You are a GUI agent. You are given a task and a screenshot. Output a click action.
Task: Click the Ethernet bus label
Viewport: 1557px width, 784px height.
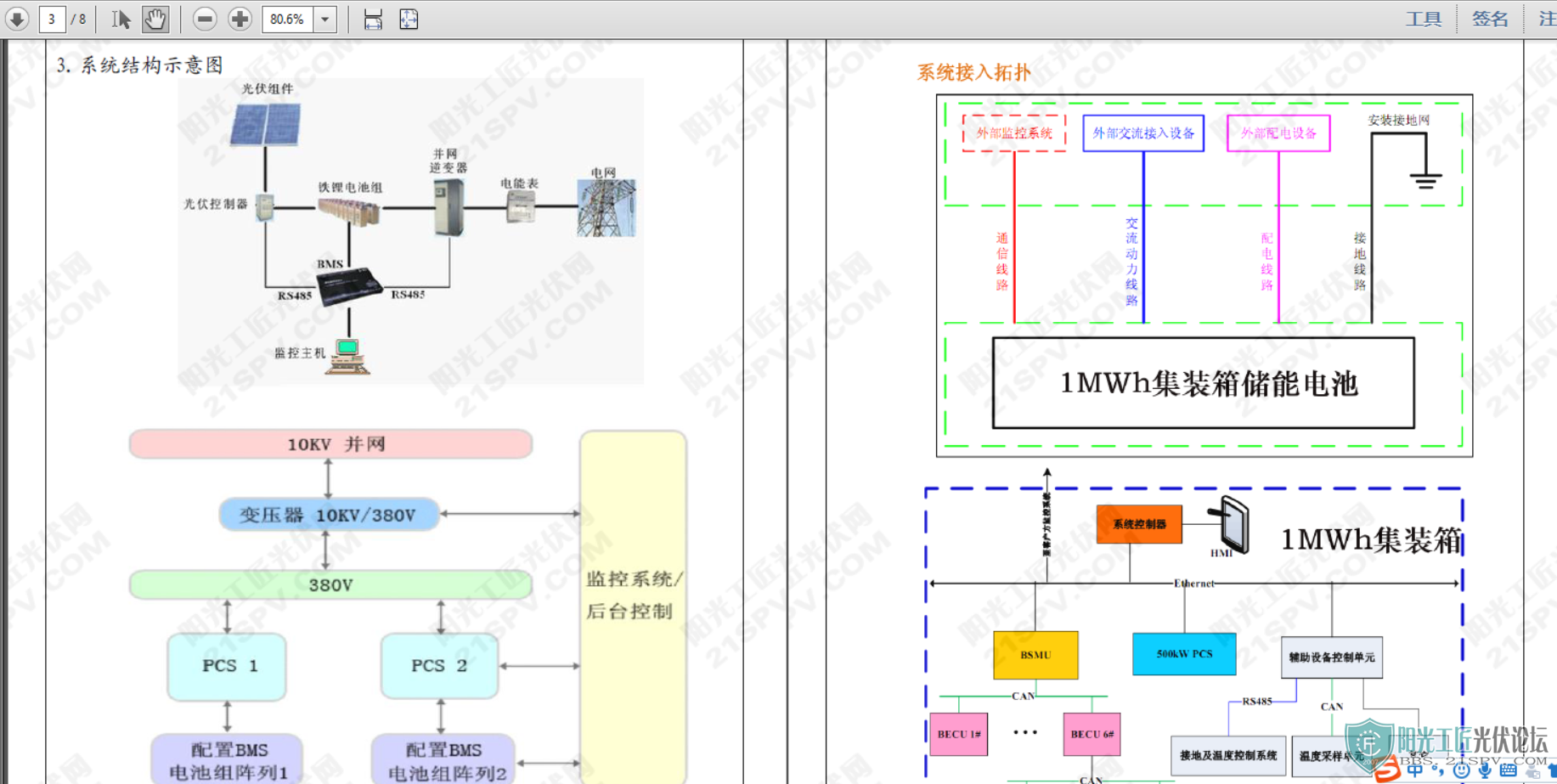(x=1193, y=584)
